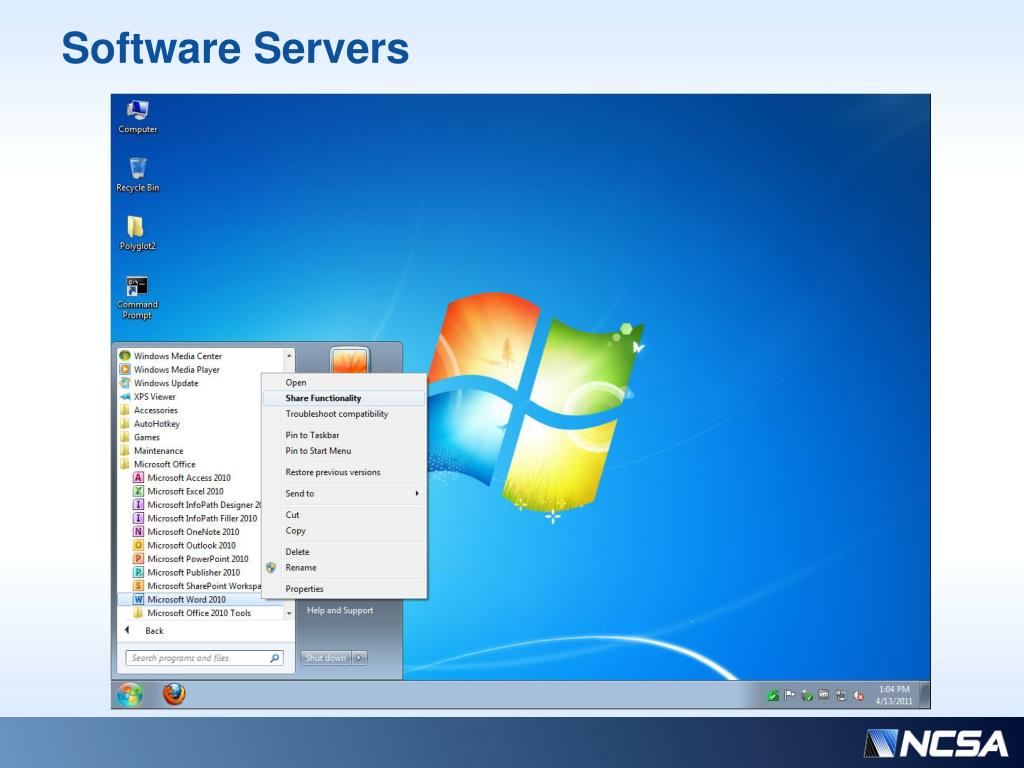1024x768 pixels.
Task: Click the Shut down button
Action: [x=326, y=658]
